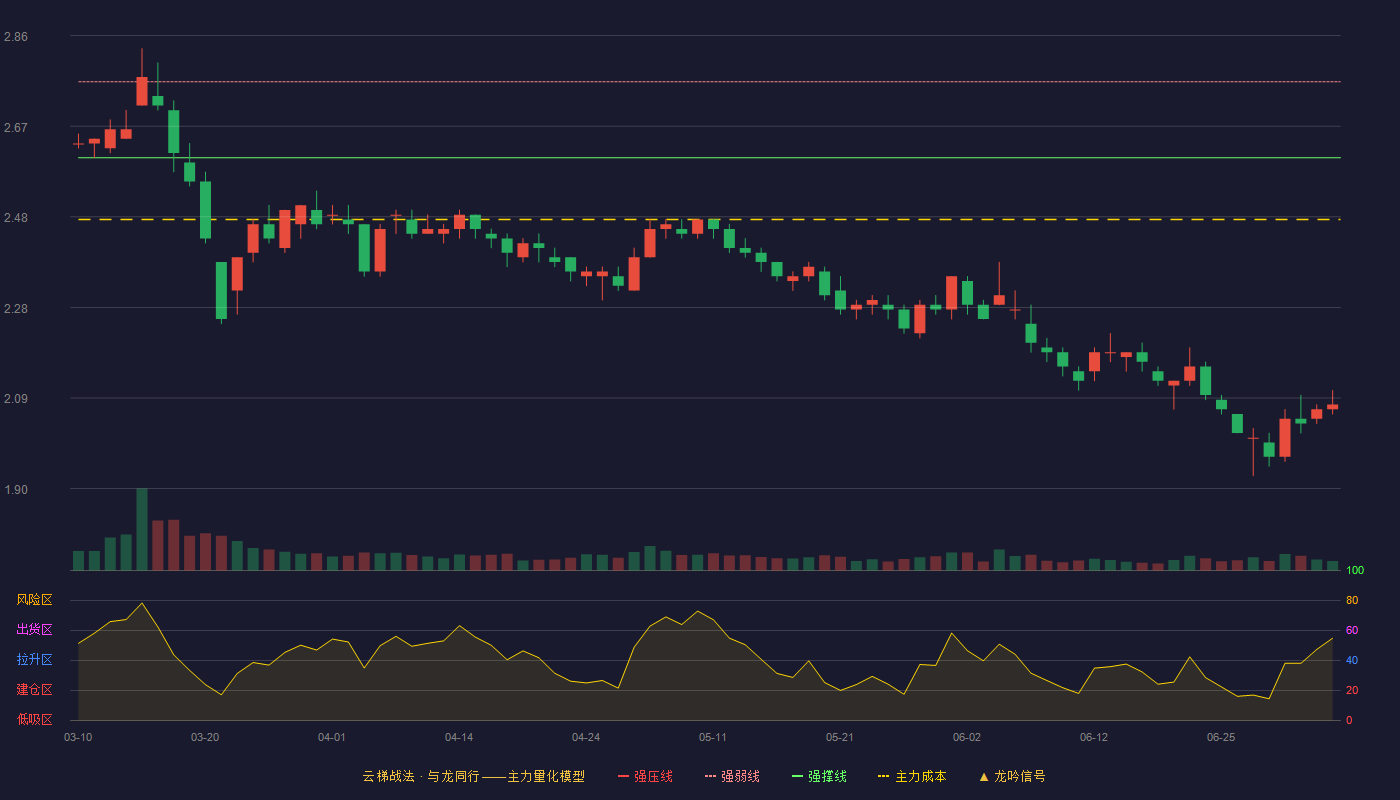Click the 04-01 date label
Screen dimensions: 1400x800
(x=332, y=737)
